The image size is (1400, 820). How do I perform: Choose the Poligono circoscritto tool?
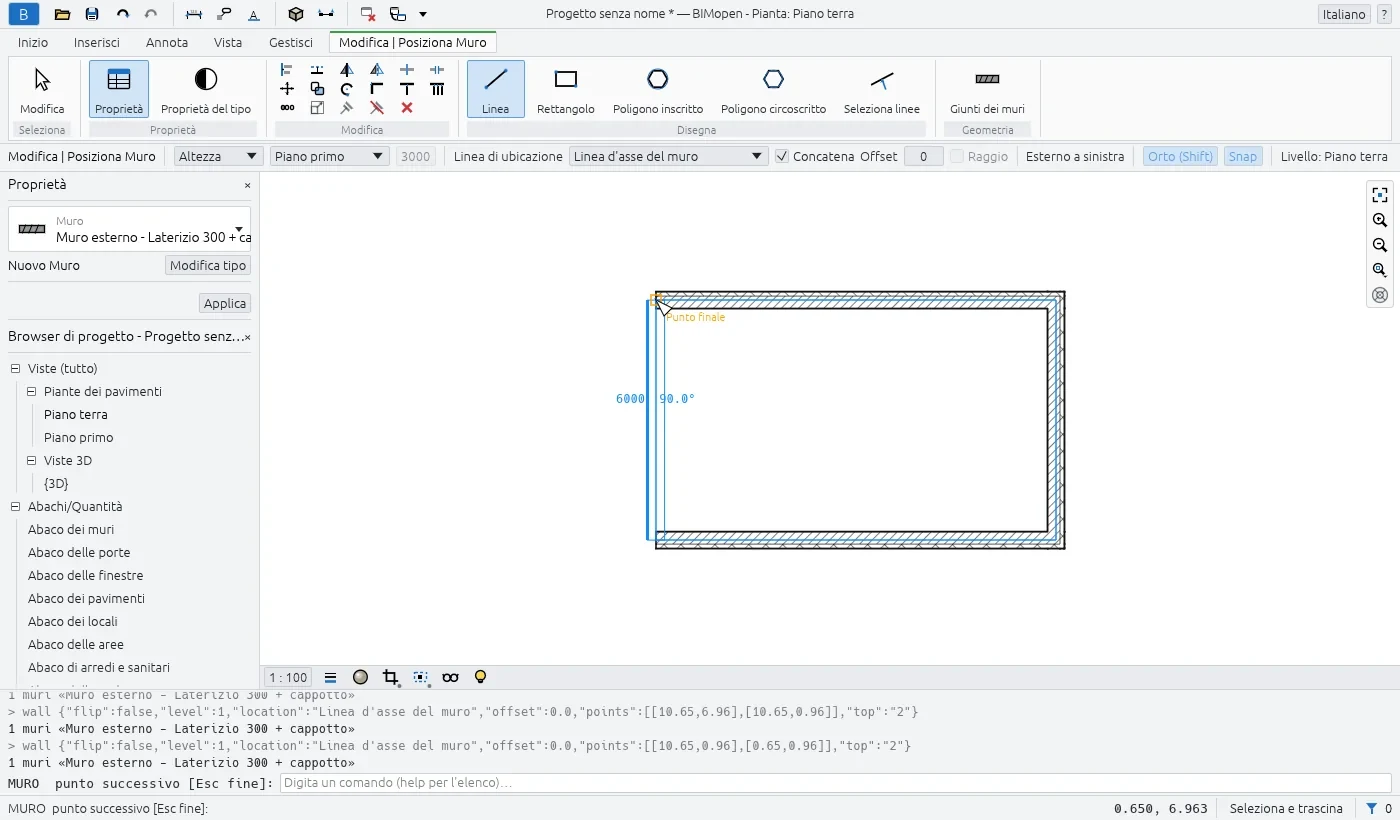(773, 89)
